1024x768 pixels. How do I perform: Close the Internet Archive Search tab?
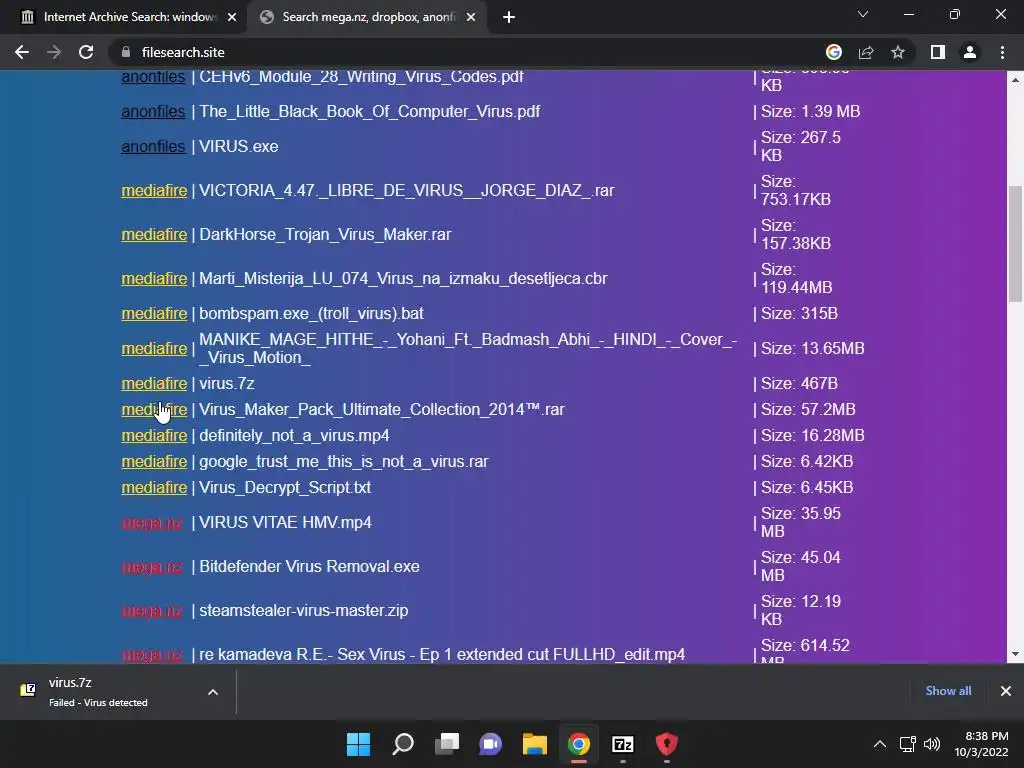point(232,17)
